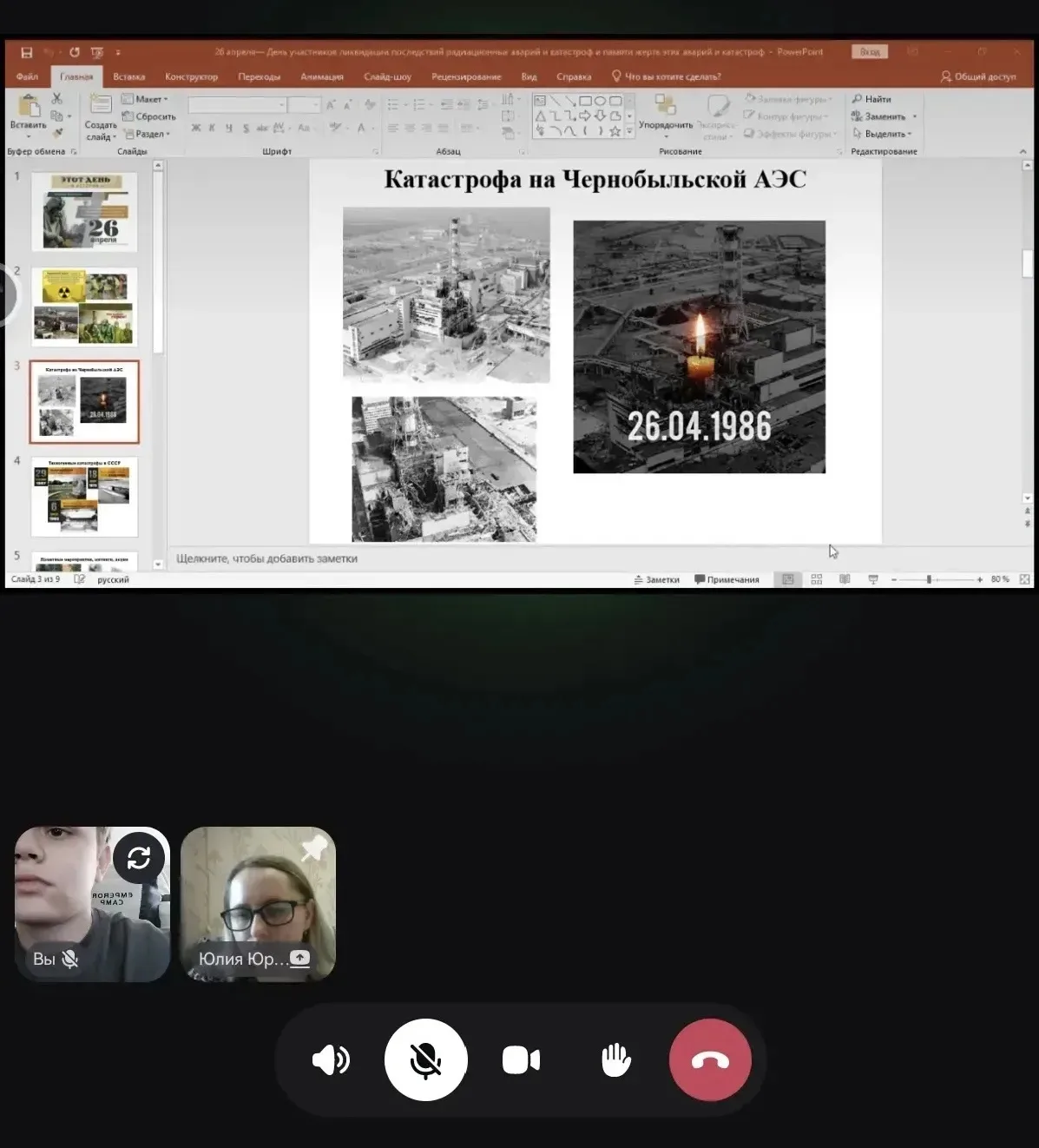1039x1148 pixels.
Task: Expand shapes gallery more arrow
Action: click(630, 132)
